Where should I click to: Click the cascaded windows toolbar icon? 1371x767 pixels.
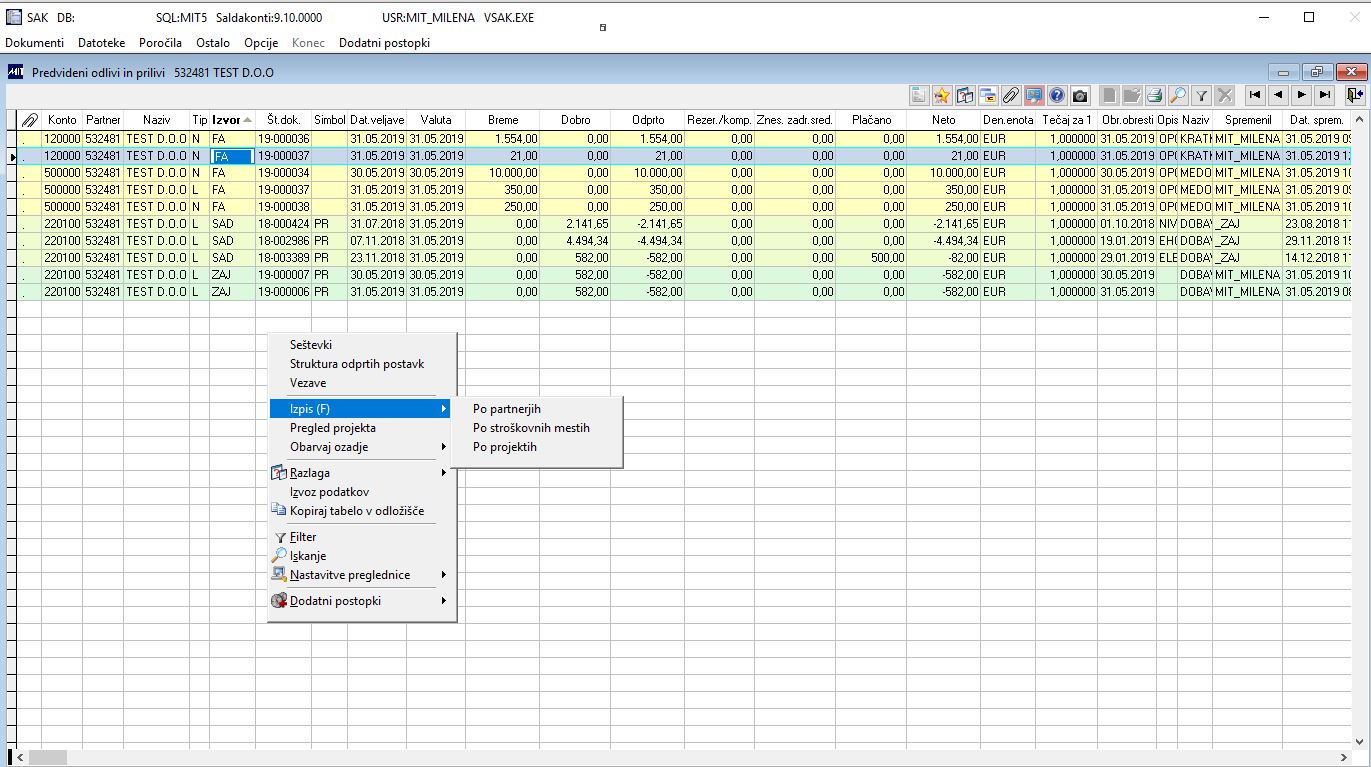pos(988,95)
